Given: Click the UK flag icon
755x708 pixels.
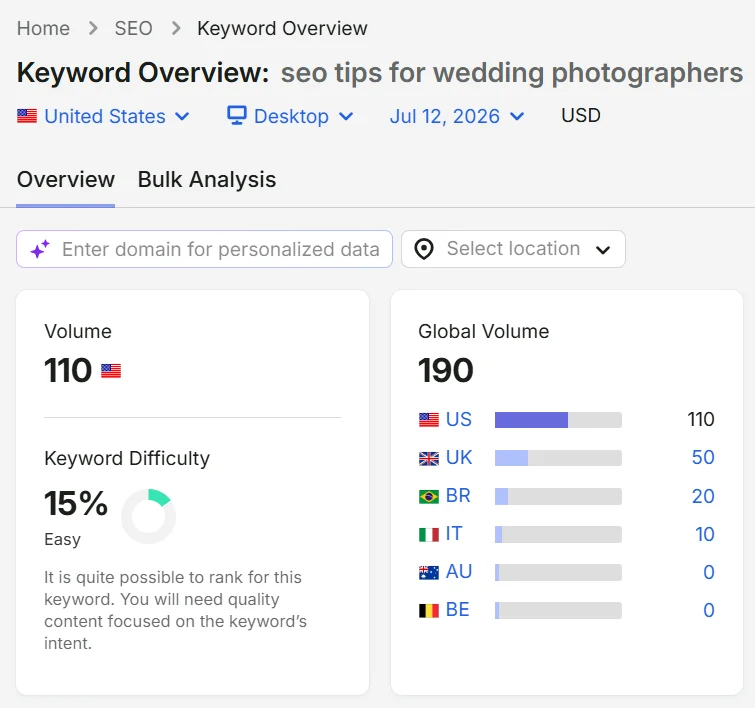Looking at the screenshot, I should pos(429,459).
